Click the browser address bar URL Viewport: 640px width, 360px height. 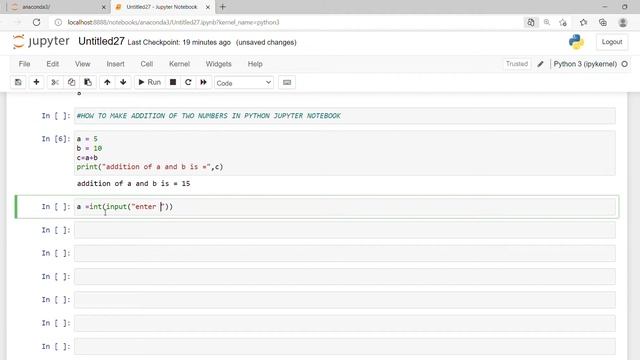[x=173, y=22]
